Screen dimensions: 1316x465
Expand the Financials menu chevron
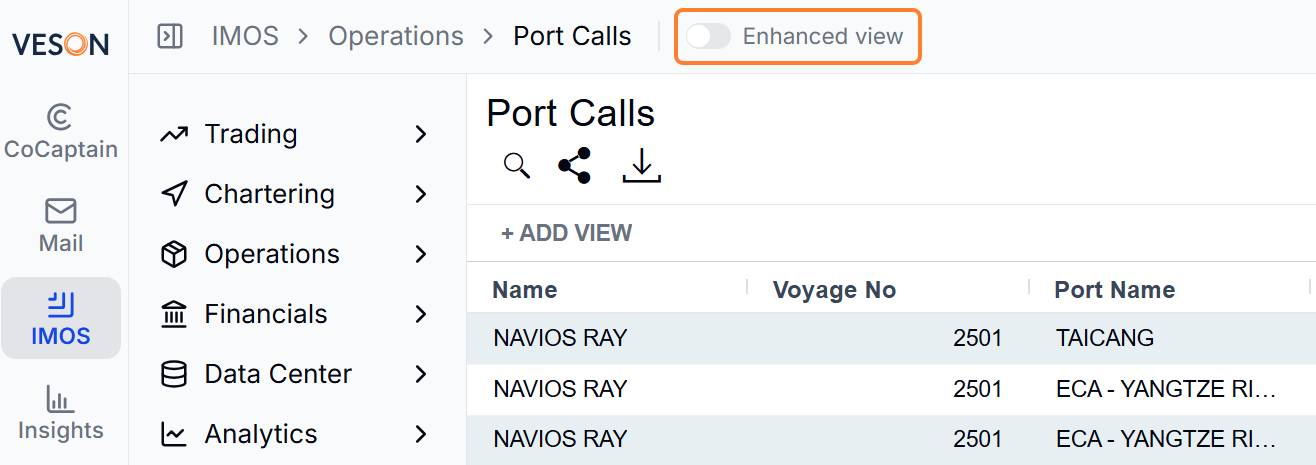click(x=421, y=314)
